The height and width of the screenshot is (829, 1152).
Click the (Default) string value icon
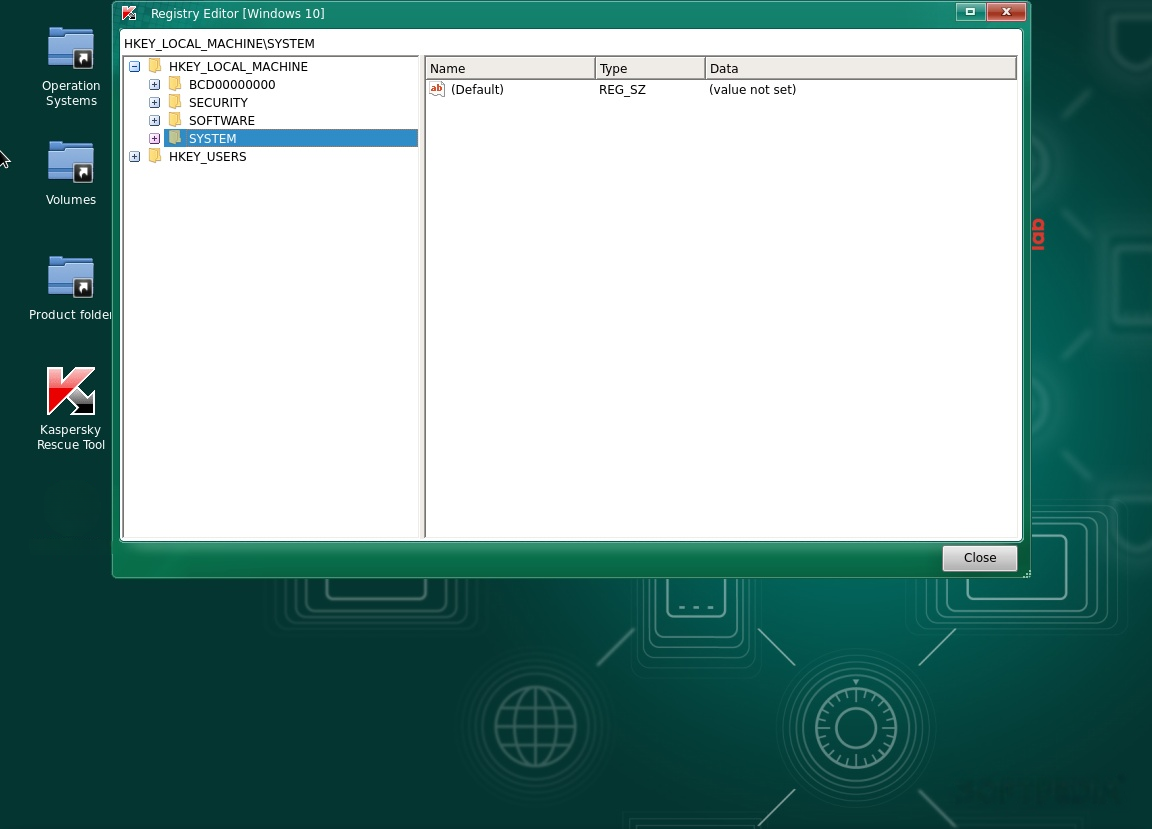(437, 89)
